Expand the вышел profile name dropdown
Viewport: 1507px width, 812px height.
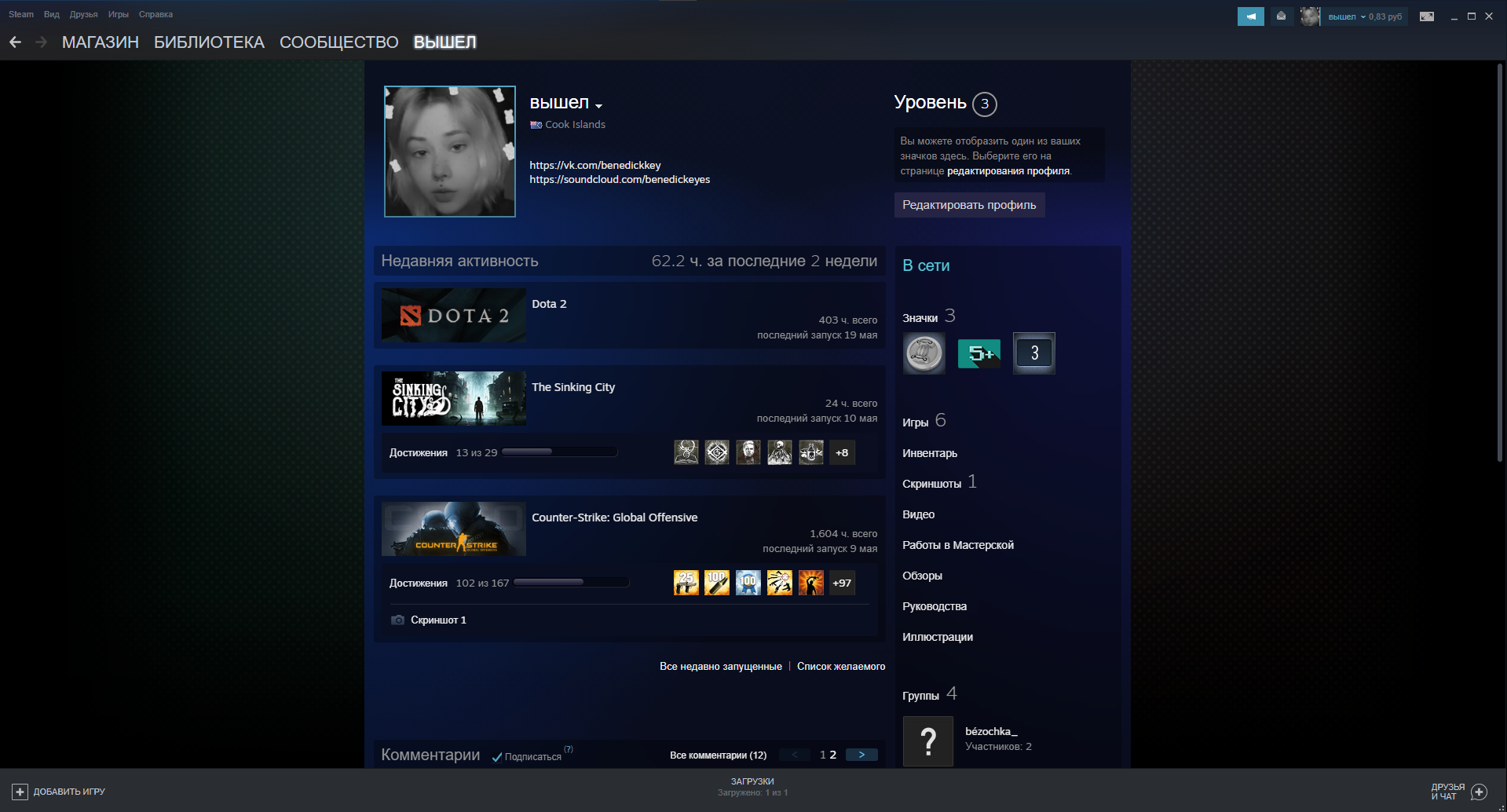(x=598, y=106)
